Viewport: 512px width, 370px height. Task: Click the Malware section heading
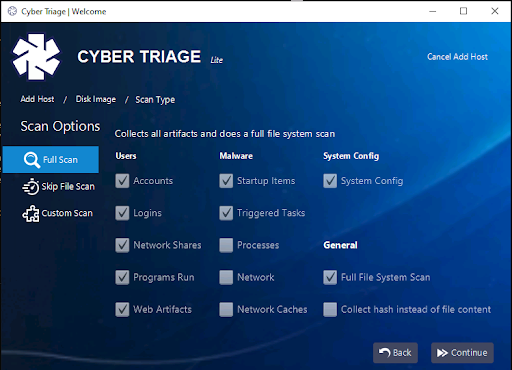(x=236, y=156)
